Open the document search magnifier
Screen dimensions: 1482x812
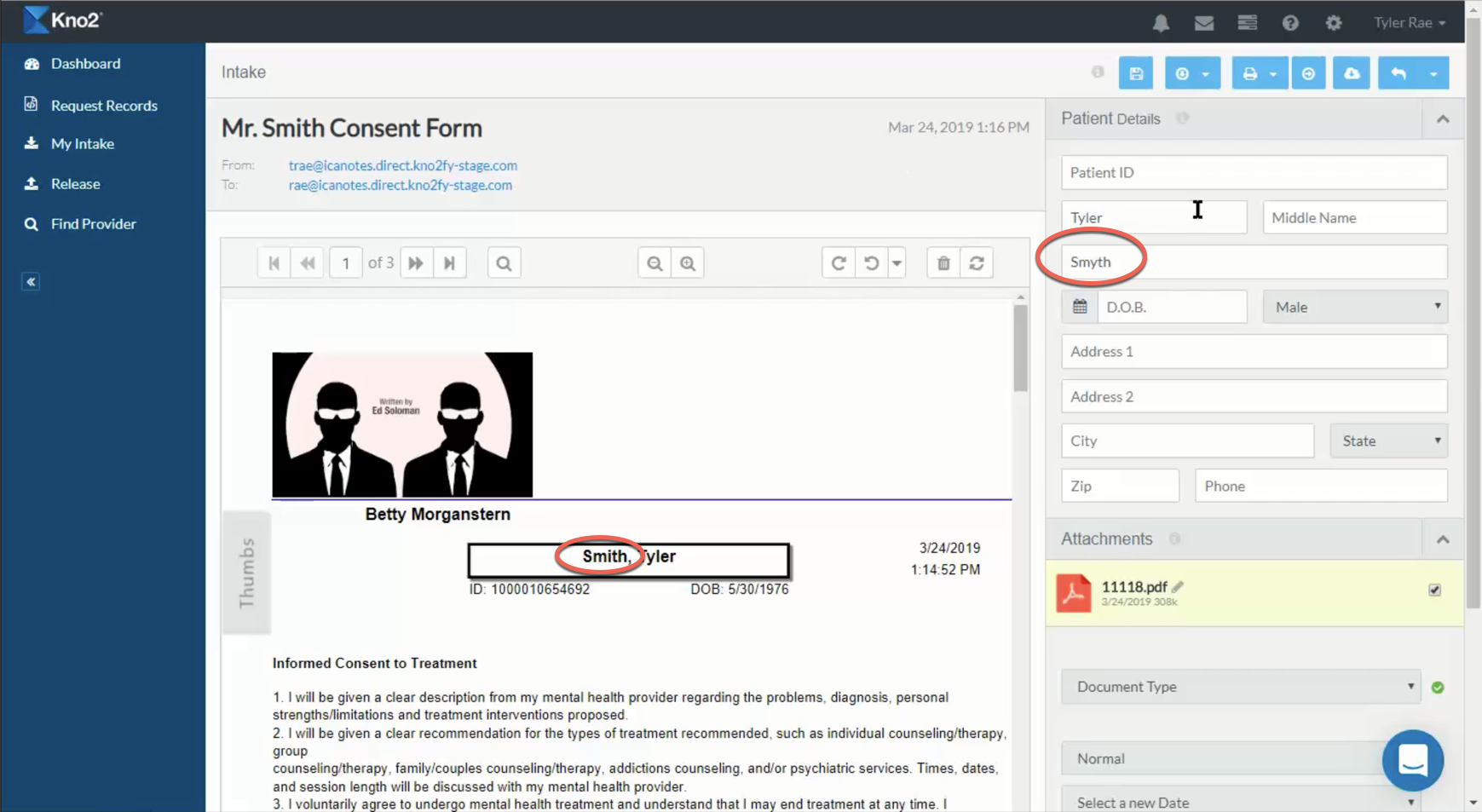(504, 263)
